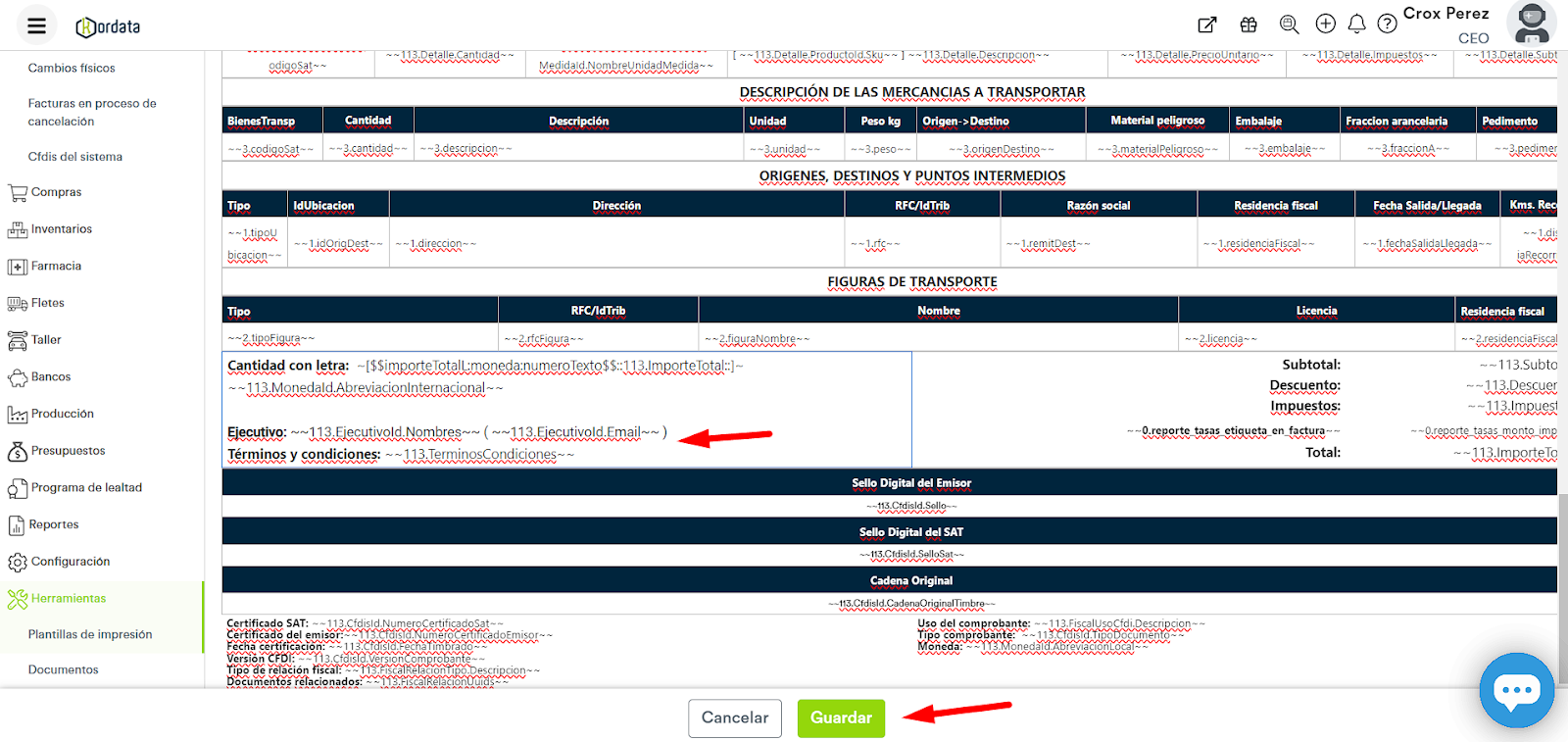Screen dimensions: 1568x742
Task: Click the Guardar button
Action: point(841,717)
